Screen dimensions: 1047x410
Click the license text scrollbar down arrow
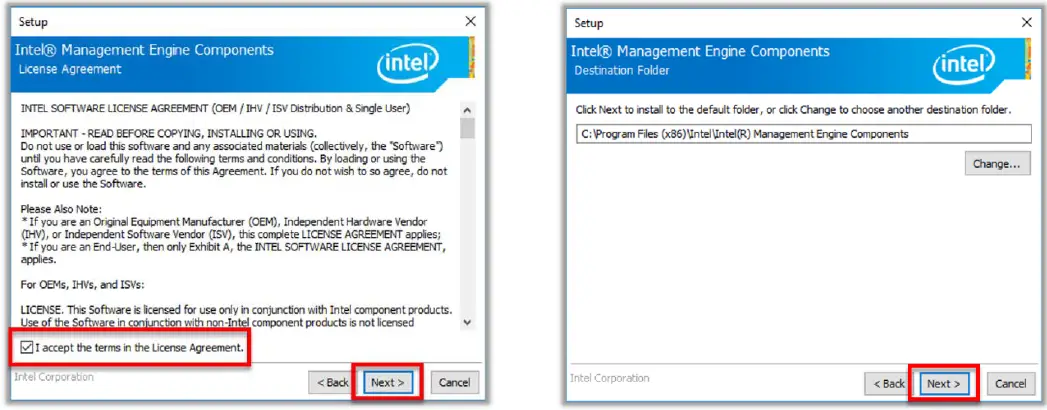coord(467,322)
